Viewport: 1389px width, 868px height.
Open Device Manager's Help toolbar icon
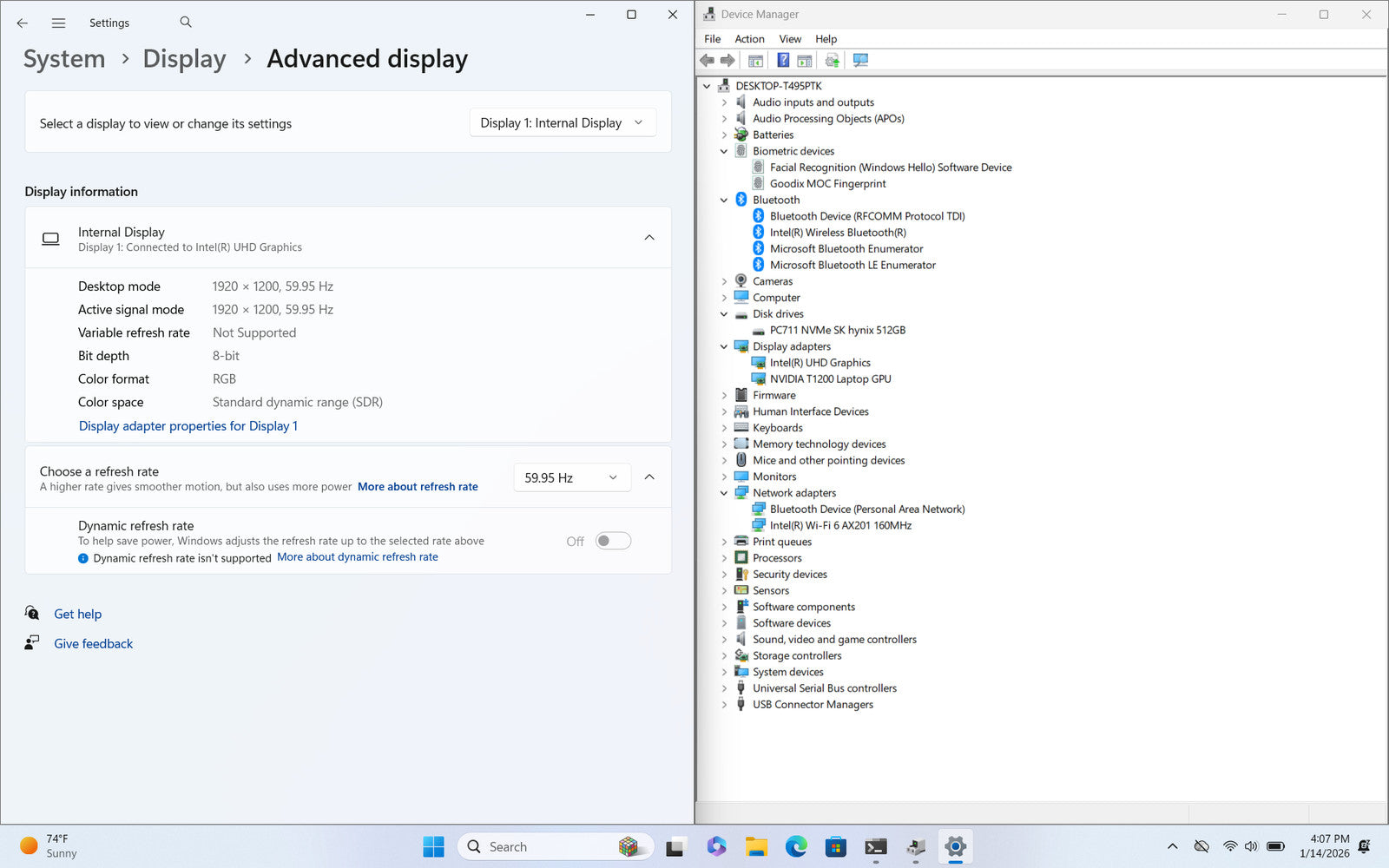pos(783,60)
